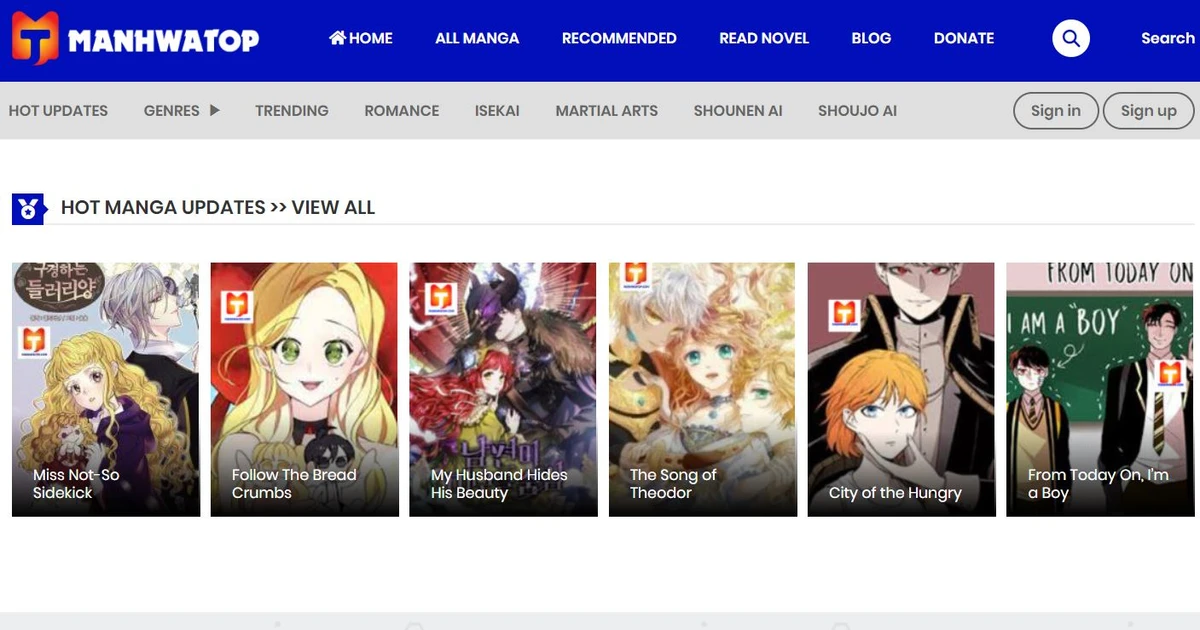
Task: Browse the ROMANCE genre
Action: point(401,111)
